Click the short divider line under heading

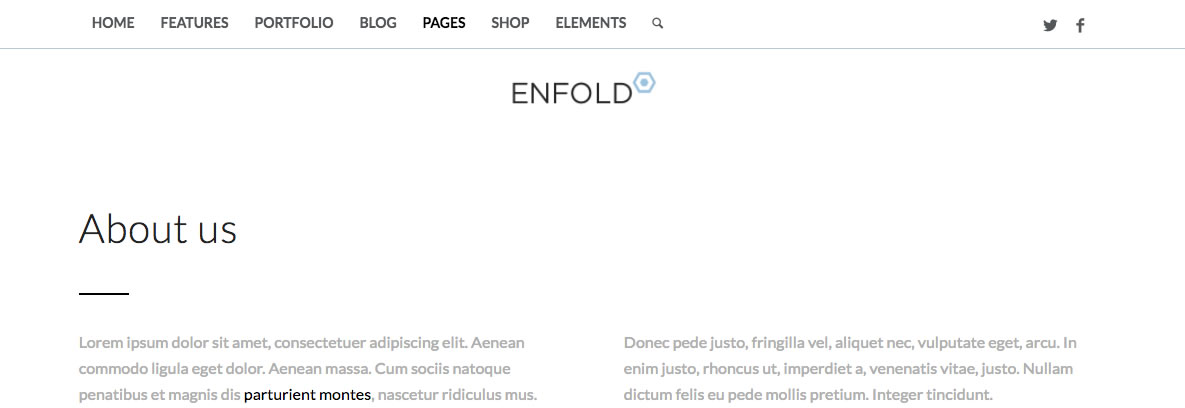pyautogui.click(x=104, y=294)
